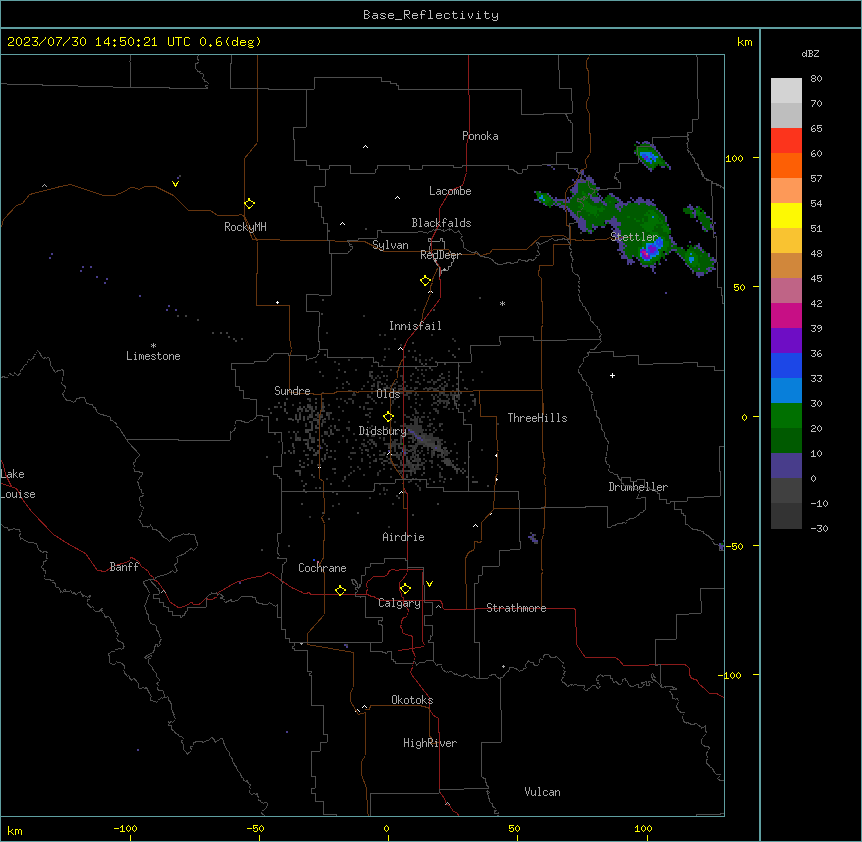Click the Vulcan town label

542,792
